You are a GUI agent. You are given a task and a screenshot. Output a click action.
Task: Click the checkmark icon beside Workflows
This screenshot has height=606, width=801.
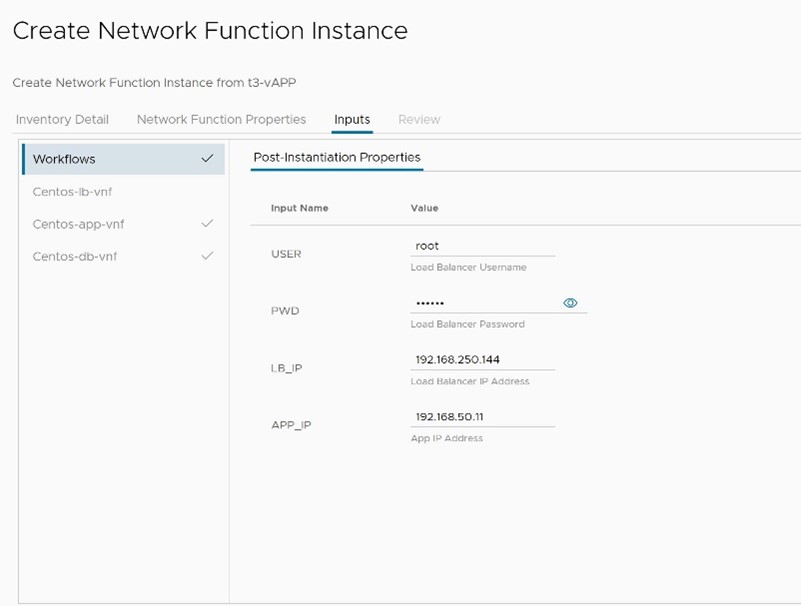coord(207,158)
